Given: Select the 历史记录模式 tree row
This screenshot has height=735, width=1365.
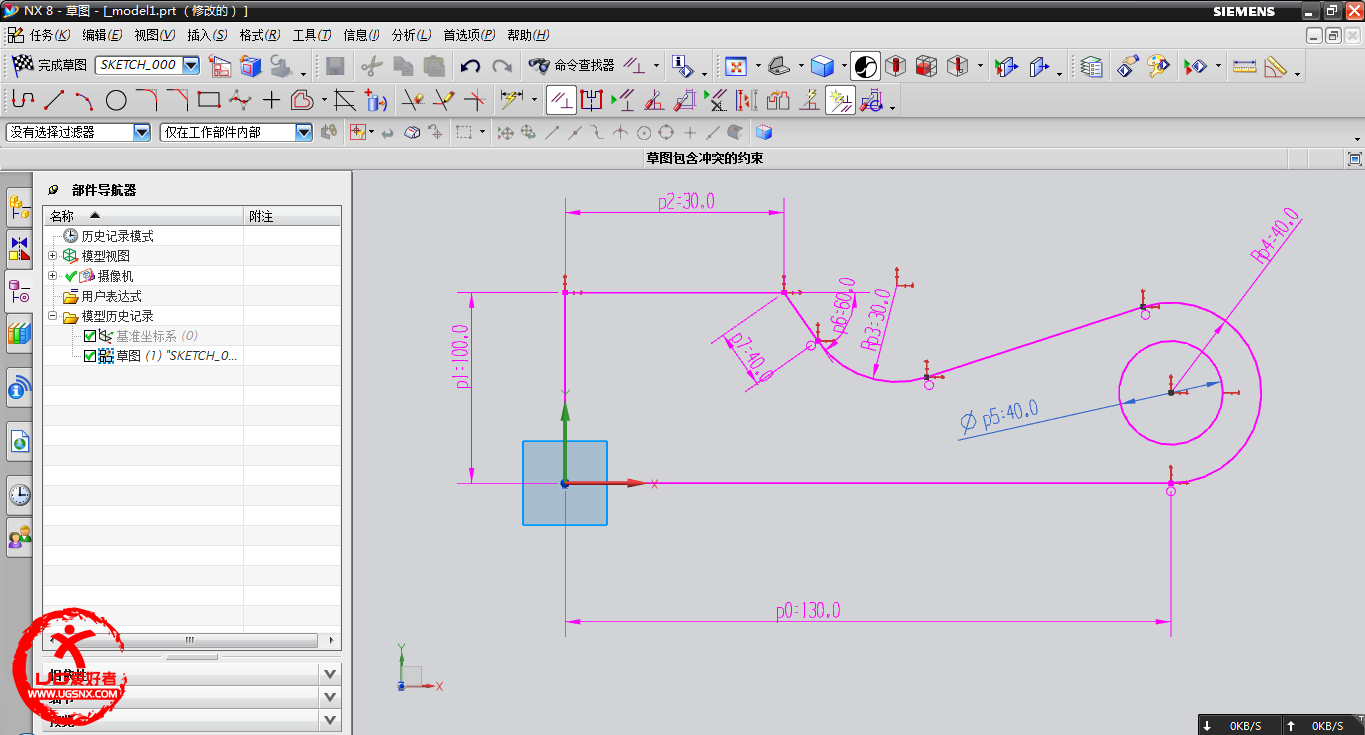Looking at the screenshot, I should click(192, 236).
